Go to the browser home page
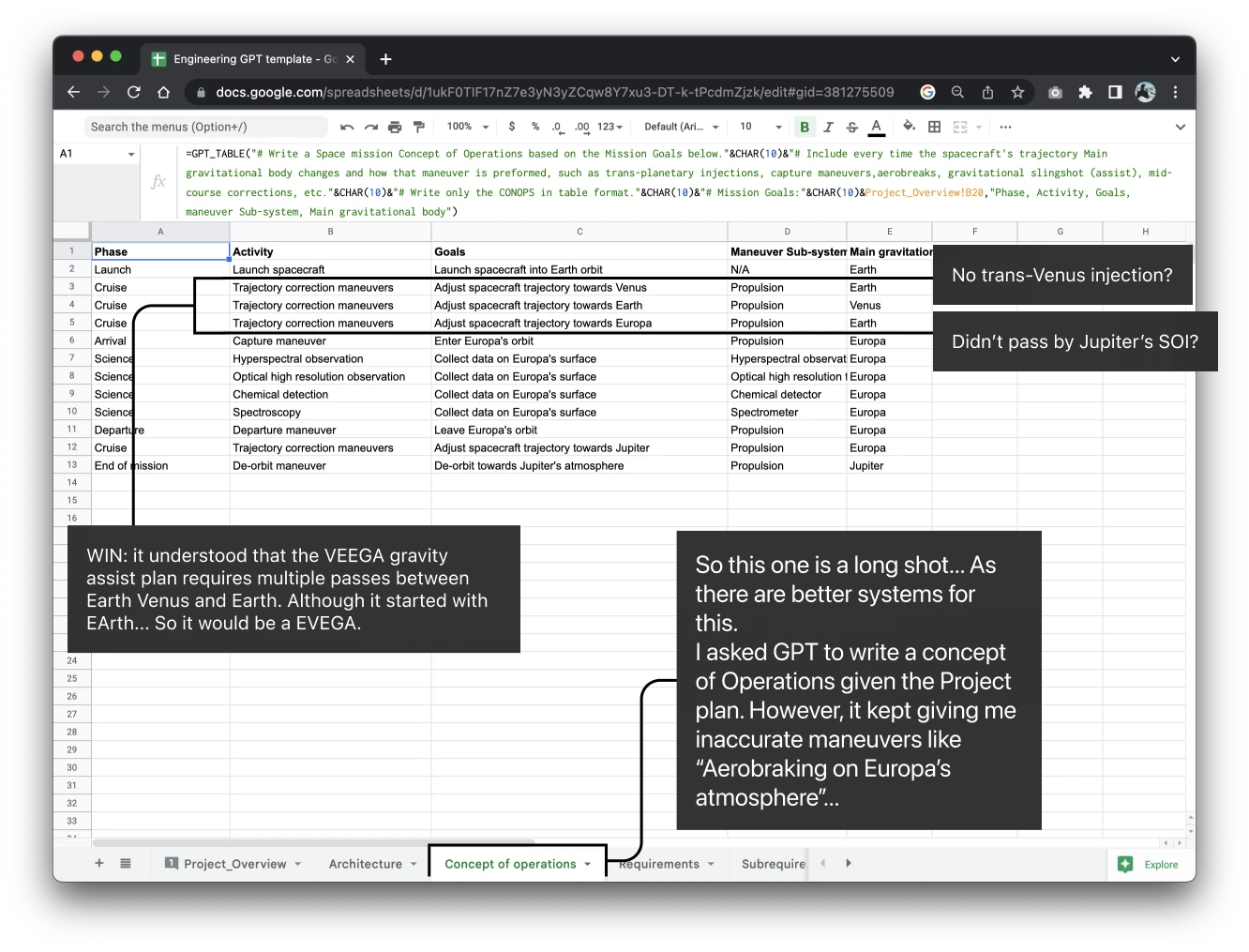 click(163, 92)
